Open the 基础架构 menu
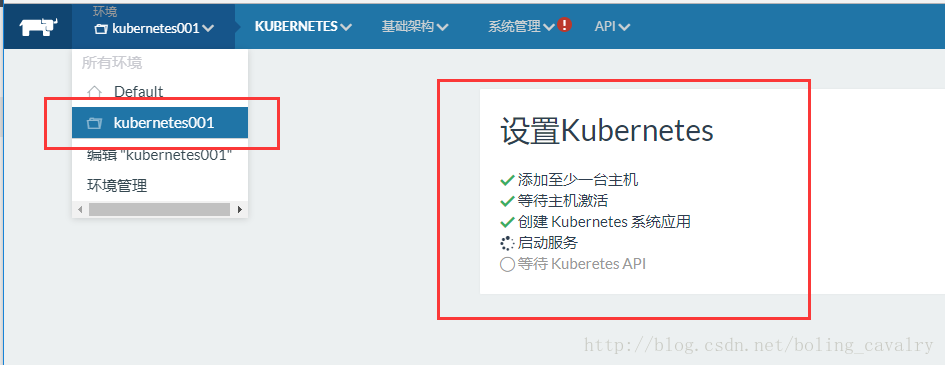 pos(415,27)
